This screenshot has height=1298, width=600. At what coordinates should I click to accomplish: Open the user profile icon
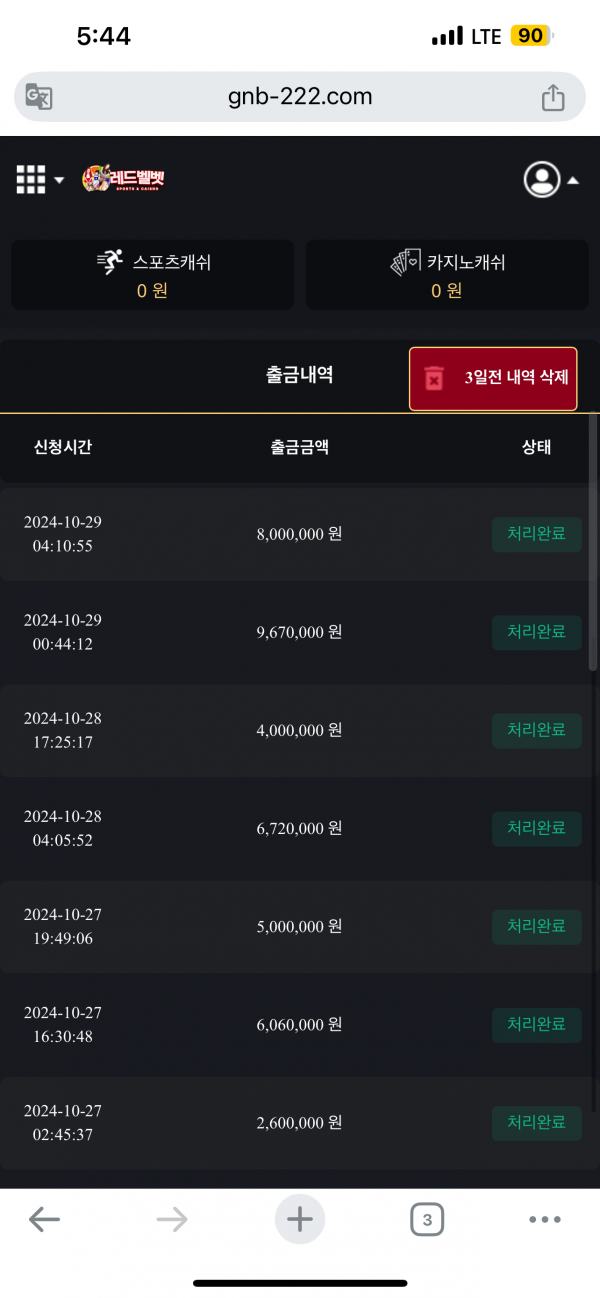pos(542,179)
